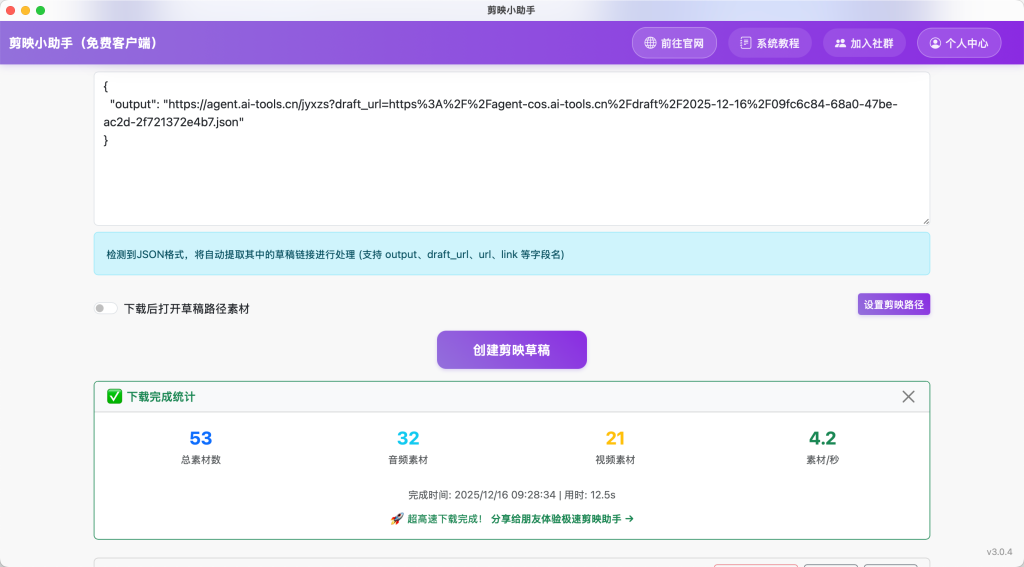The image size is (1024, 567).
Task: Click the blue number 53
Action: click(200, 438)
